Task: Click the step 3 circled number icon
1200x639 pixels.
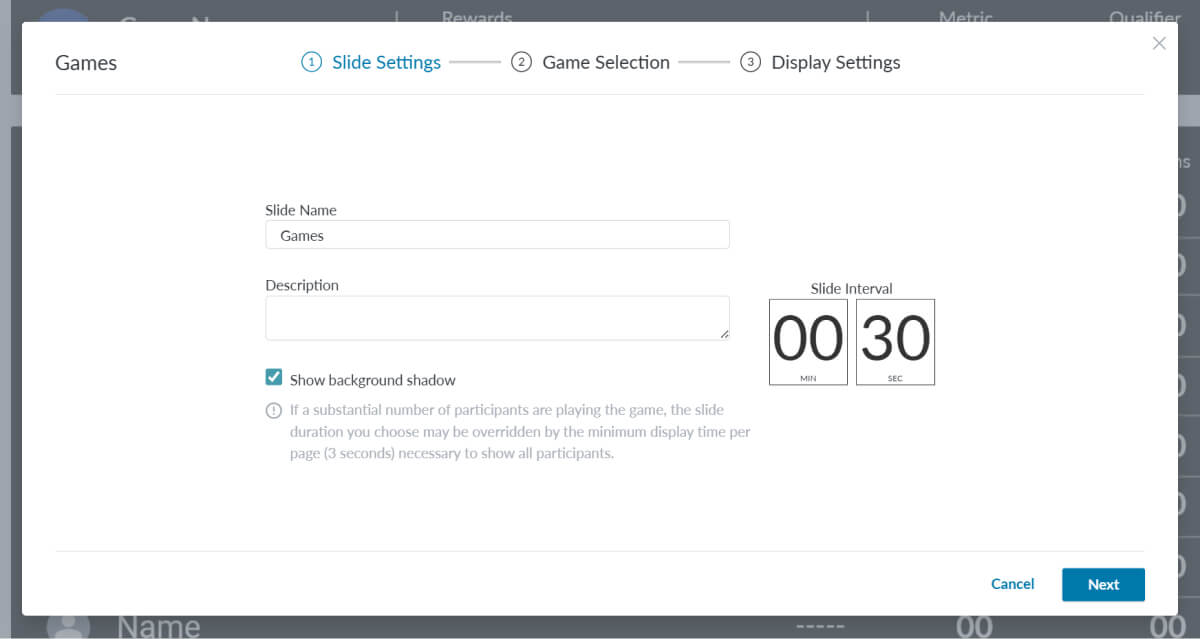Action: (x=750, y=62)
